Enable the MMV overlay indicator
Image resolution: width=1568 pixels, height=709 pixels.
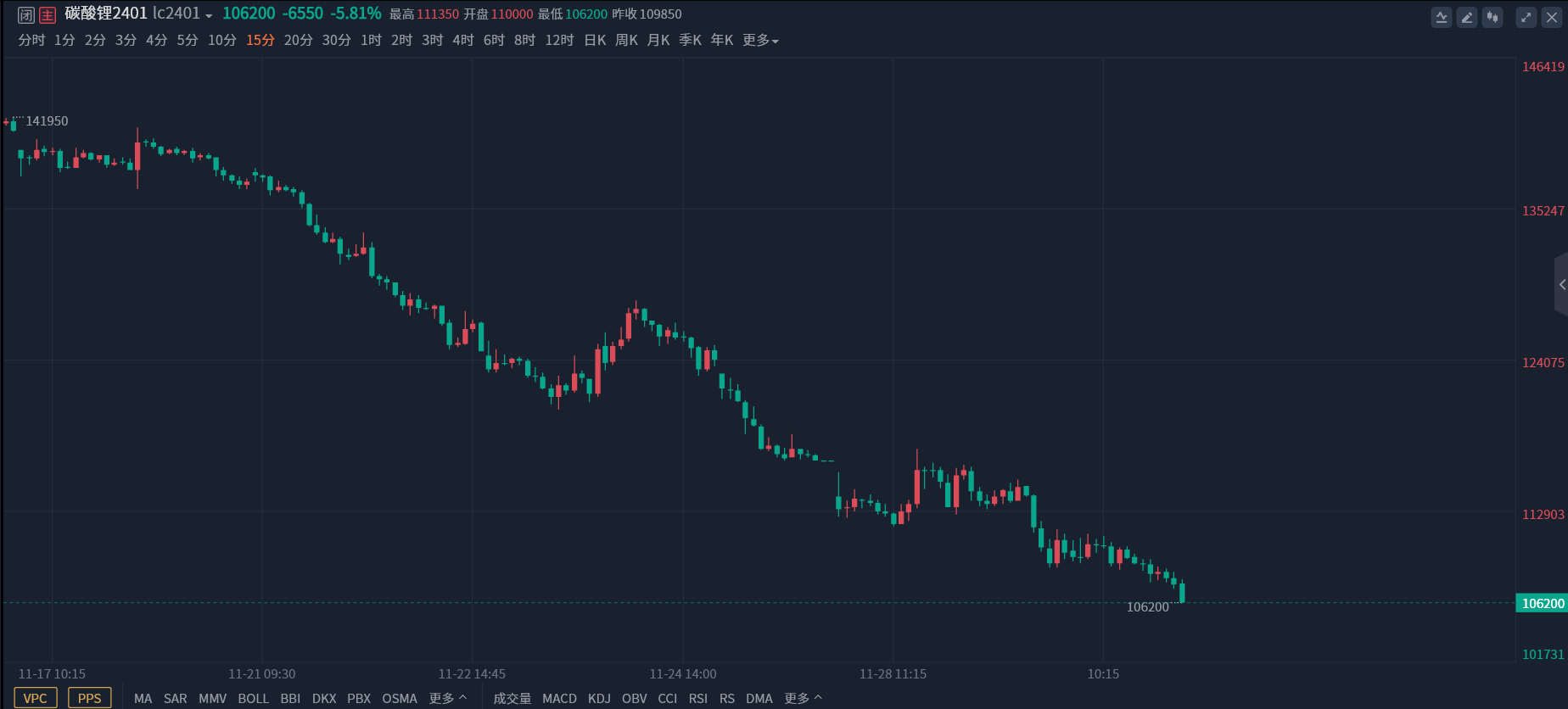tap(213, 698)
